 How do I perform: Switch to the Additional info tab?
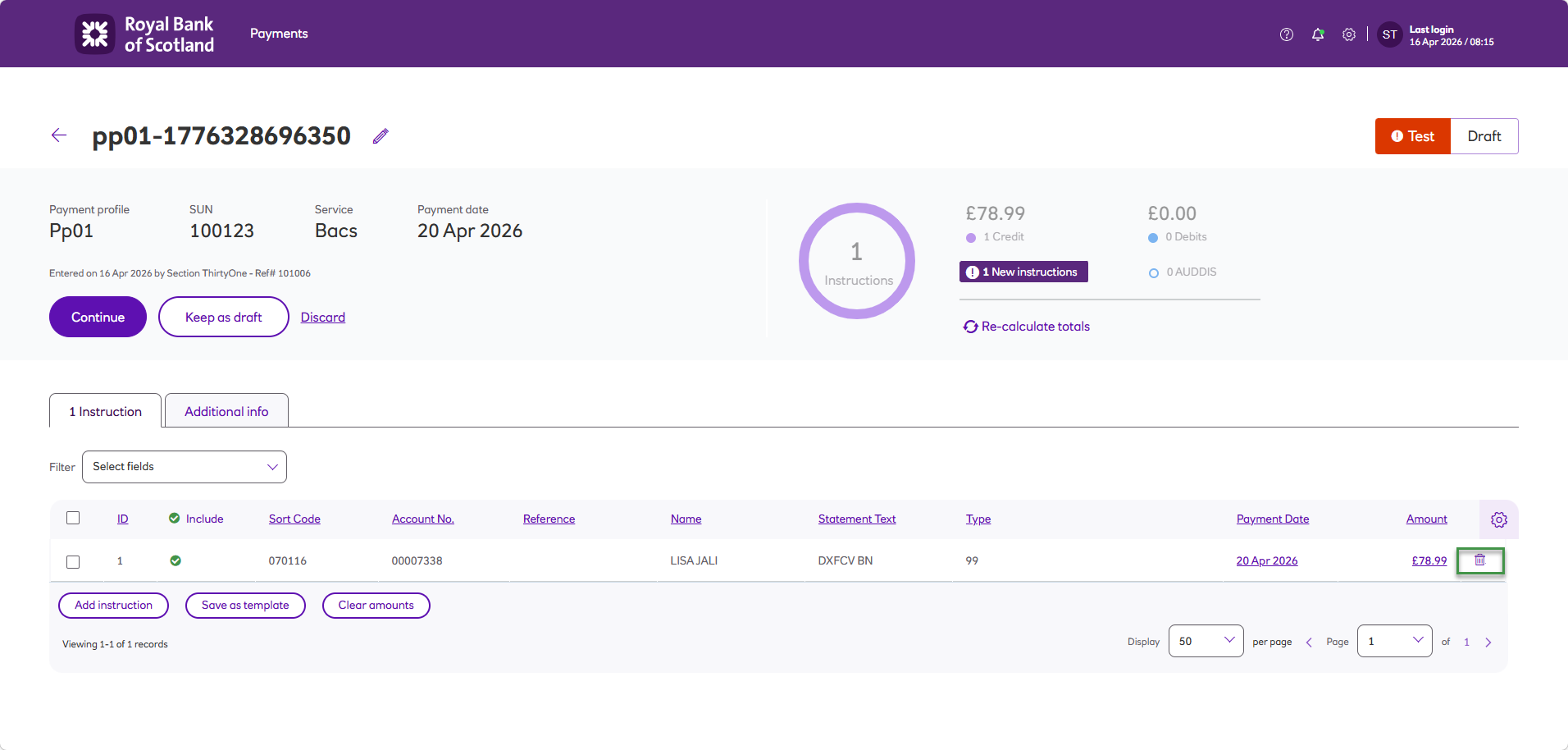point(226,411)
